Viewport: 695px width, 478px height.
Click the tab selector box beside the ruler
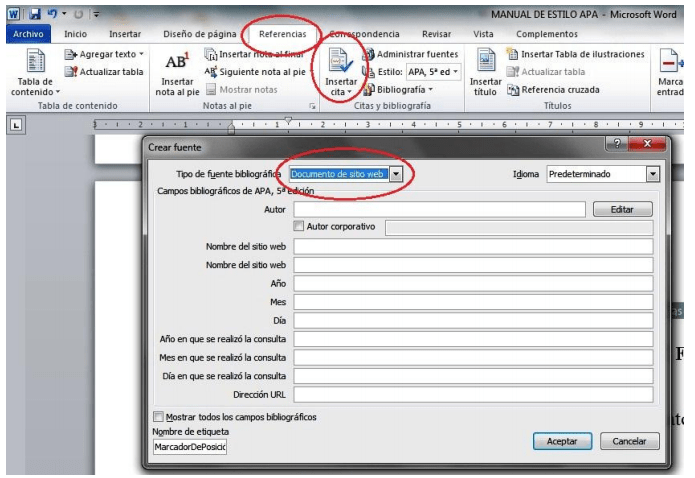click(16, 125)
